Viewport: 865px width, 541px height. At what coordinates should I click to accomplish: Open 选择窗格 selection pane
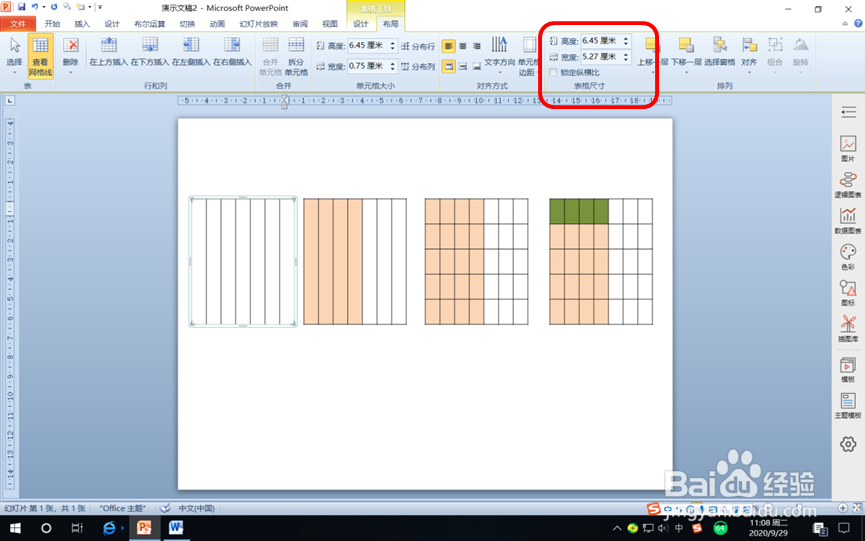point(719,52)
